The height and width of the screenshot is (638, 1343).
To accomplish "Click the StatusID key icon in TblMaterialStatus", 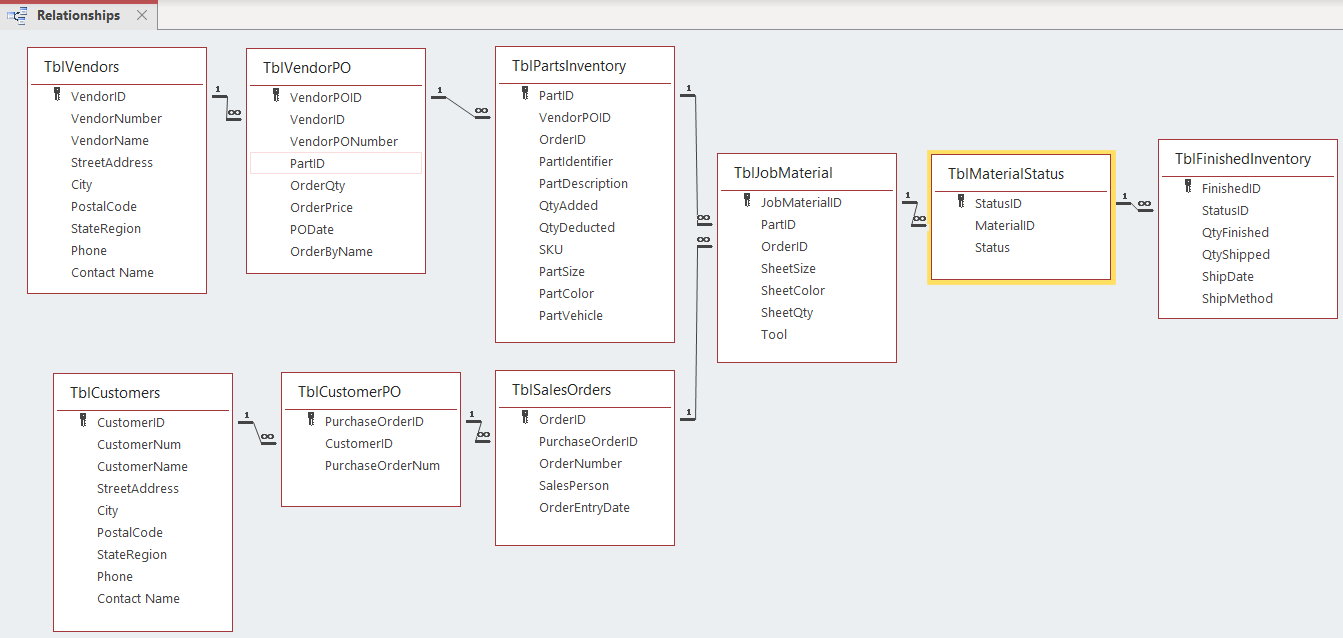I will click(x=961, y=203).
